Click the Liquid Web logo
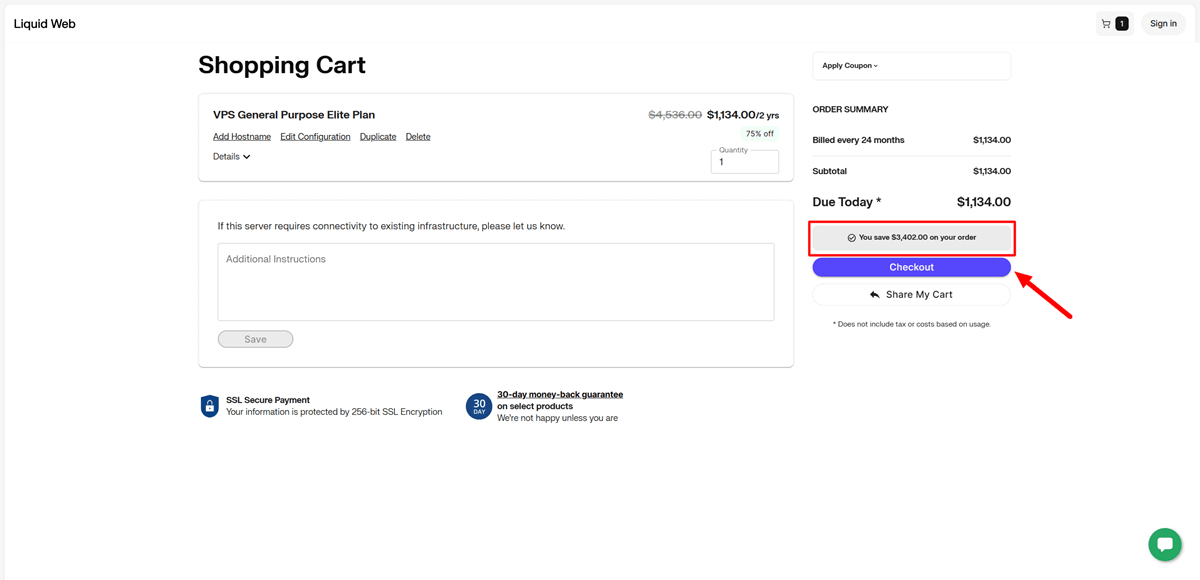This screenshot has width=1200, height=580. tap(44, 23)
